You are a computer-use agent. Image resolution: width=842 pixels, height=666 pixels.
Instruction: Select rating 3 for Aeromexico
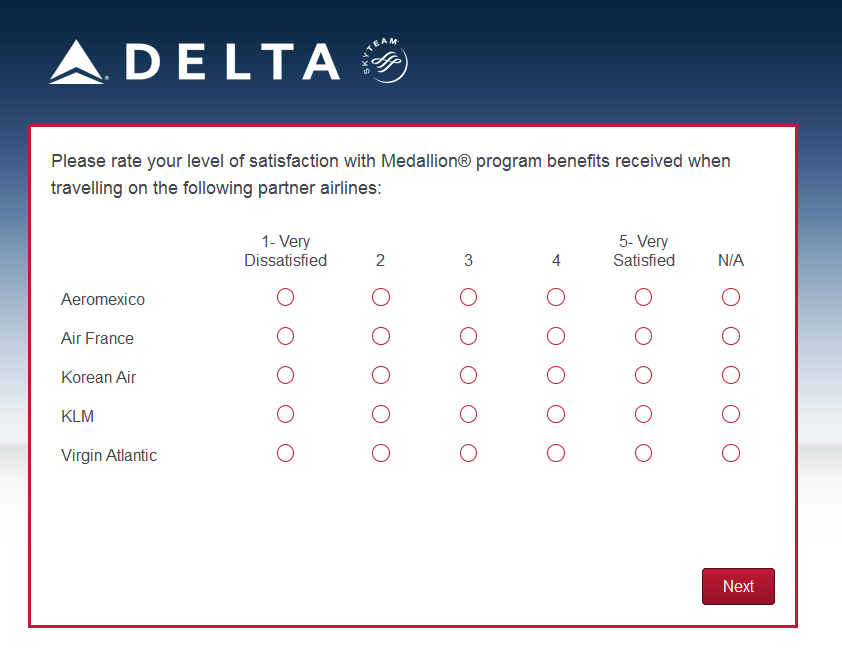[x=468, y=297]
